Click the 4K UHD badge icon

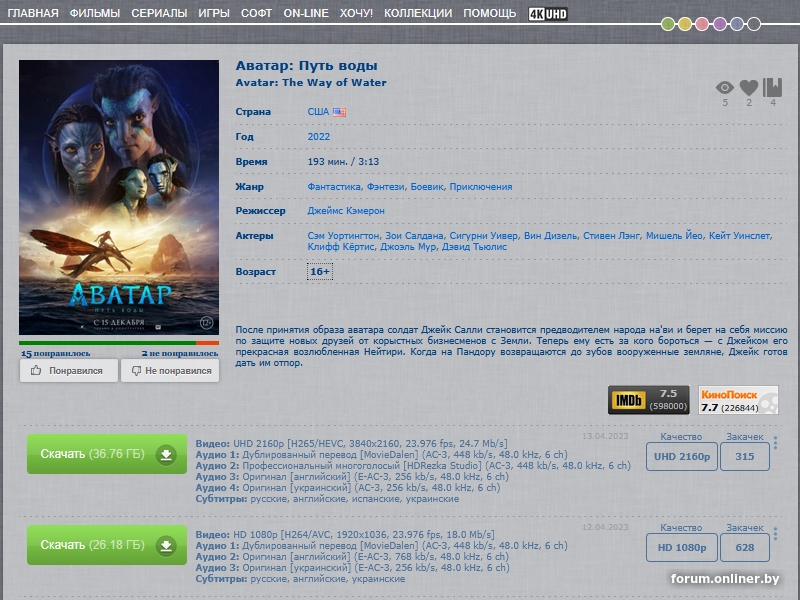[x=548, y=13]
